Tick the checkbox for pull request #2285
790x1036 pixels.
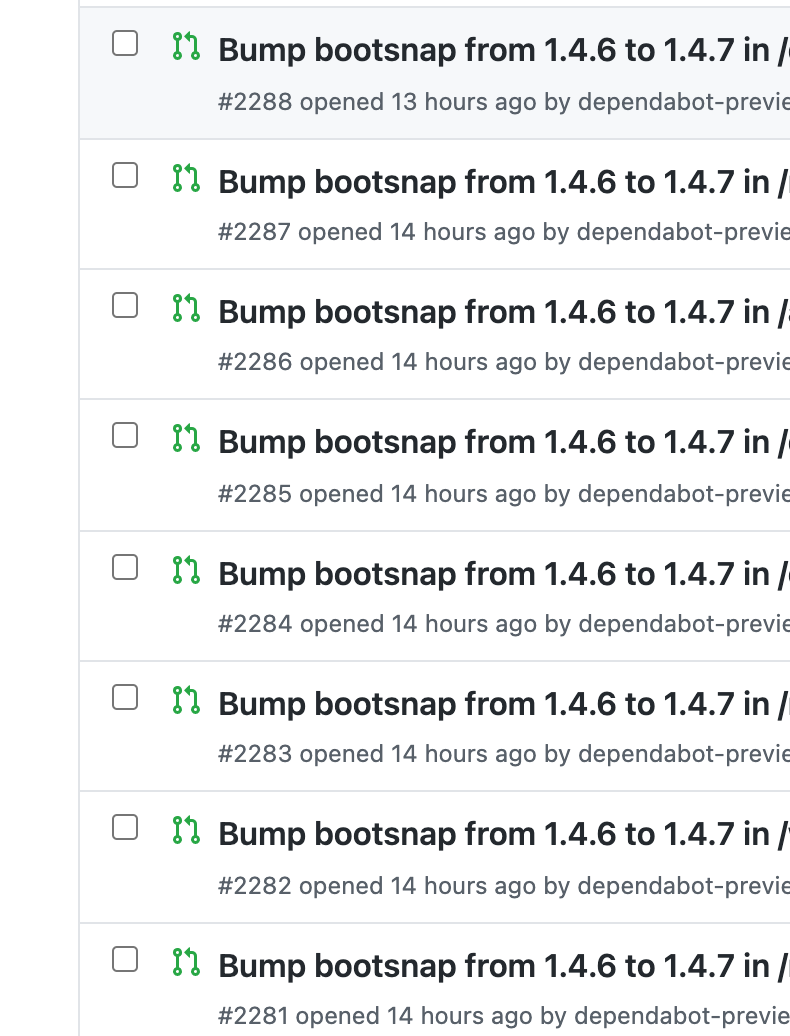pos(125,436)
